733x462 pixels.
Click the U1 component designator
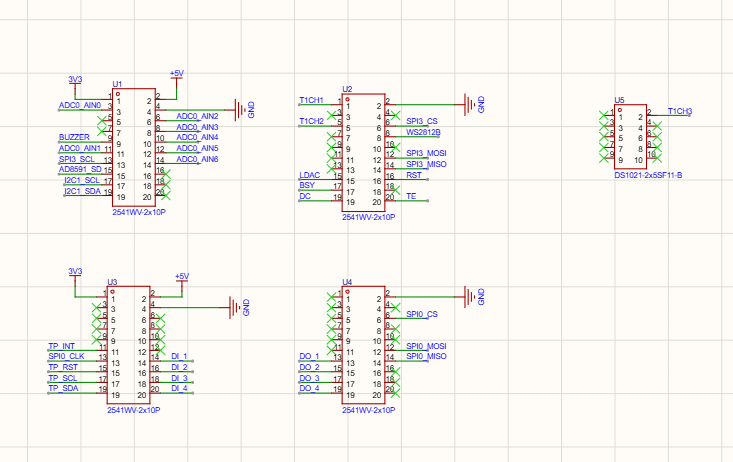(x=117, y=84)
